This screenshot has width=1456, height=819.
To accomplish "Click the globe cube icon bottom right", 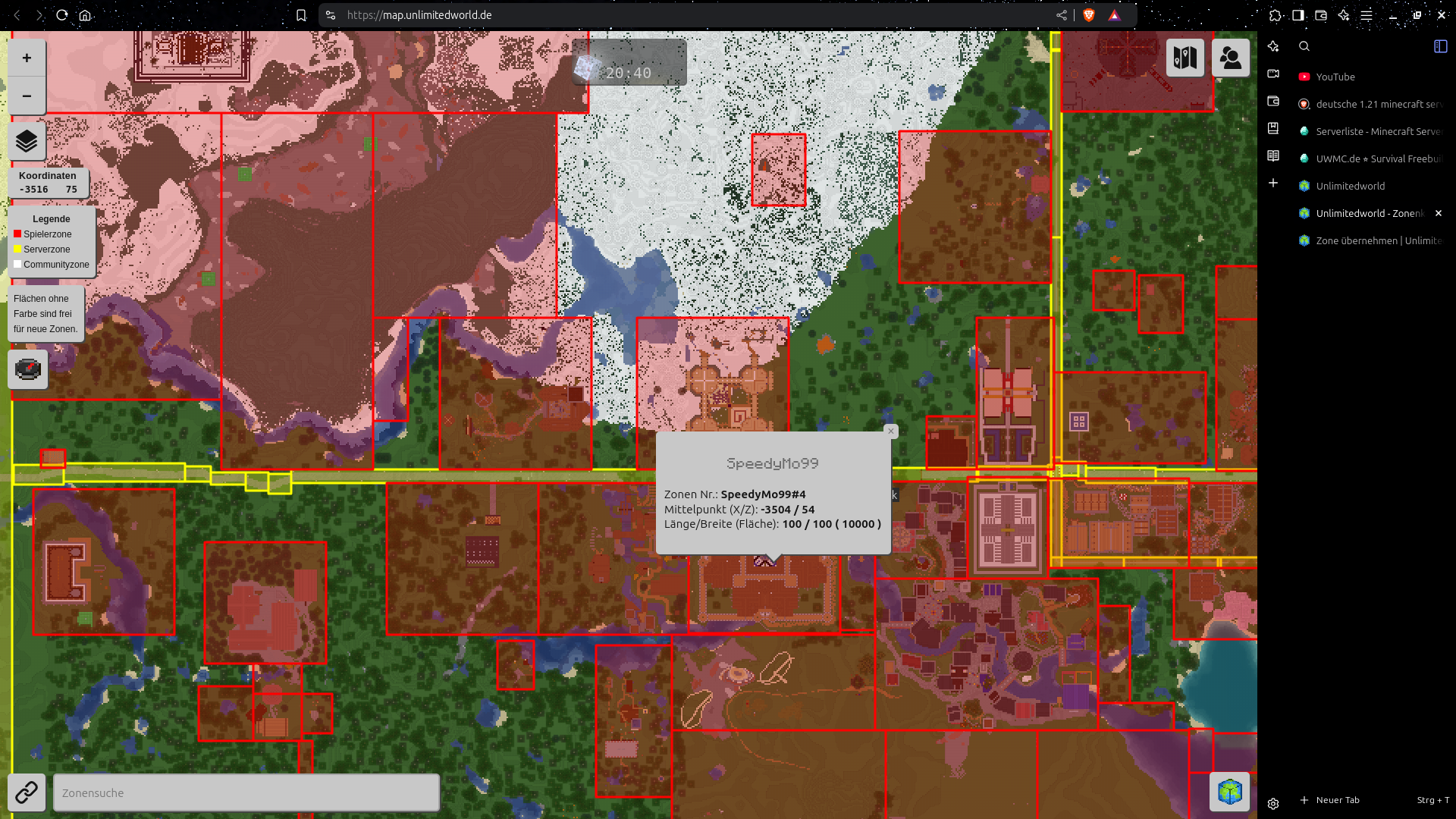I will 1229,792.
